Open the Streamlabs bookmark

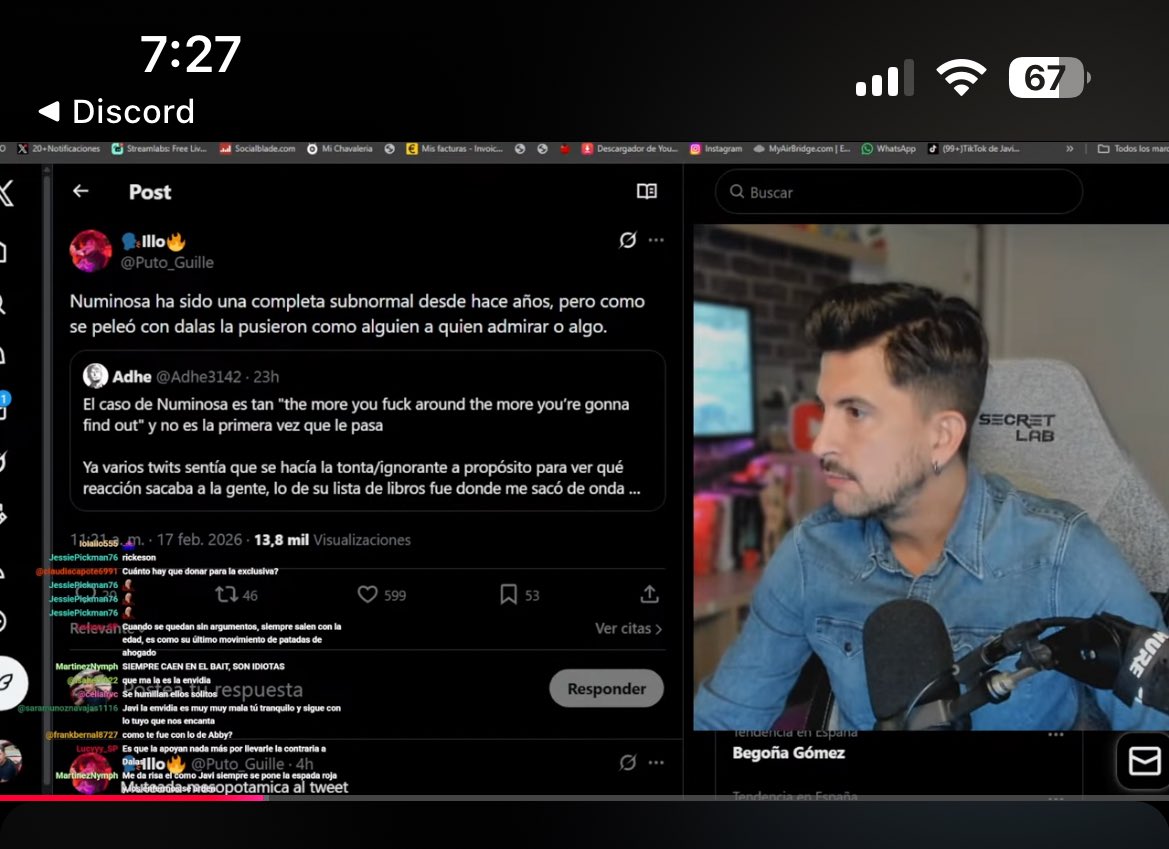[x=159, y=149]
